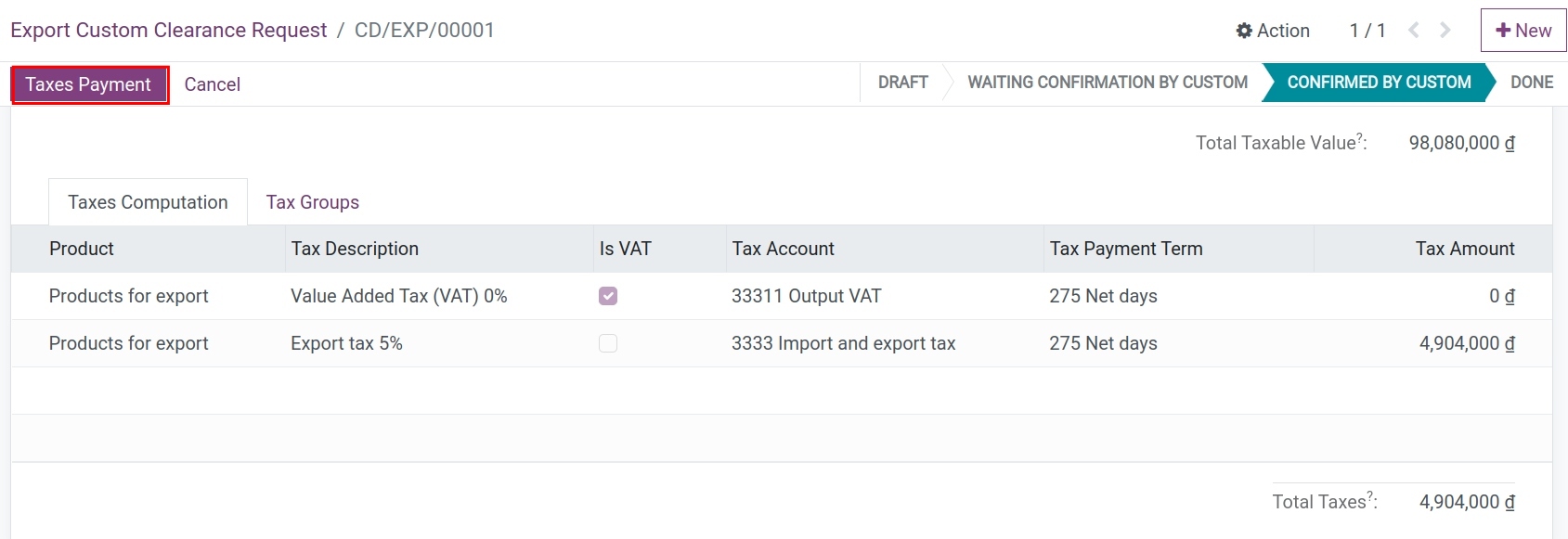Create a New record
Screen dimensions: 1568x539
tap(1523, 31)
